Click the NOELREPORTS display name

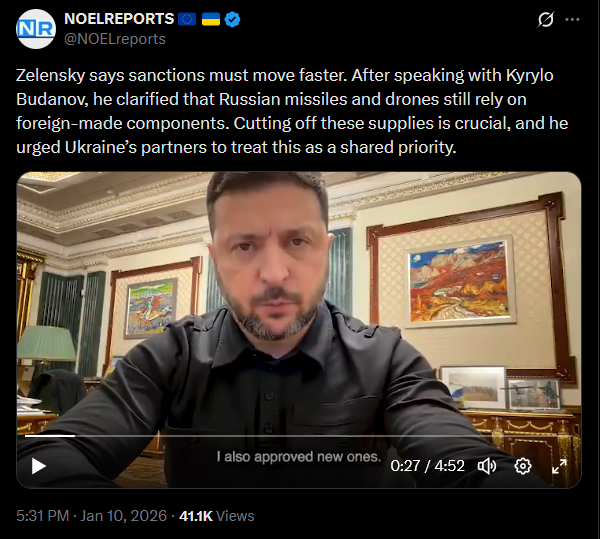tap(119, 19)
